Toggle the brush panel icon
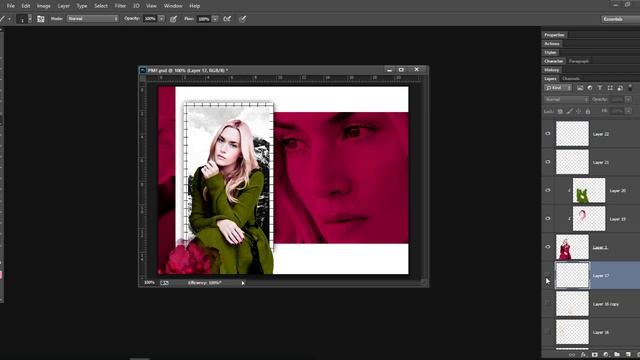The width and height of the screenshot is (640, 360). pos(40,19)
